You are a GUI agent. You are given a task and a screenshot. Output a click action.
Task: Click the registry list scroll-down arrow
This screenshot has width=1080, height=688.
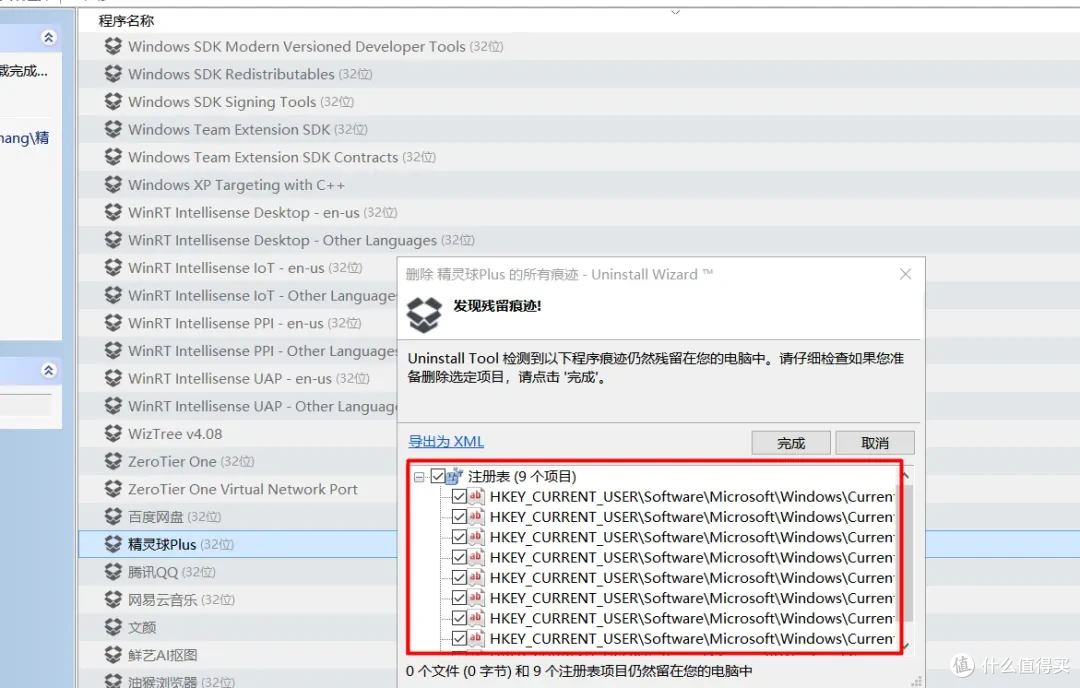(x=906, y=646)
